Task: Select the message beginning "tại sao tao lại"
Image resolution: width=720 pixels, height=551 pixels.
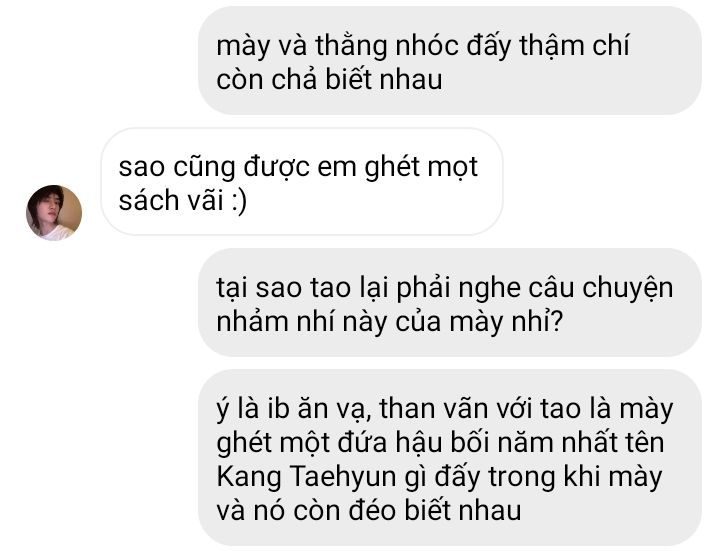Action: click(450, 303)
